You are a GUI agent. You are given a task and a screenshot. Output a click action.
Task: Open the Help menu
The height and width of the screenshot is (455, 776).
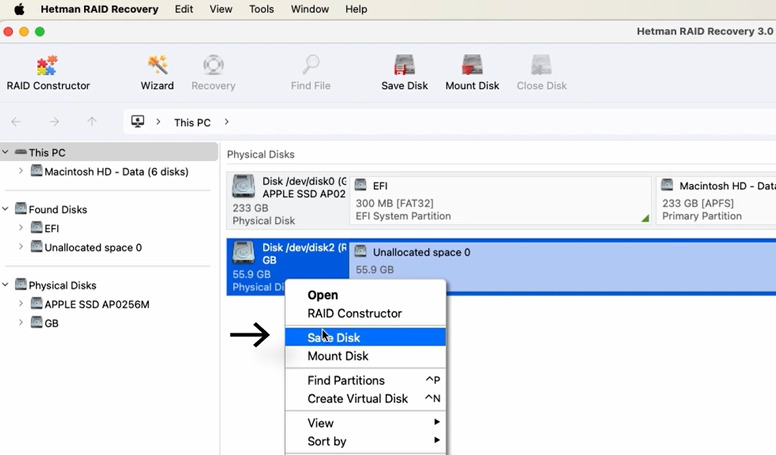[356, 9]
